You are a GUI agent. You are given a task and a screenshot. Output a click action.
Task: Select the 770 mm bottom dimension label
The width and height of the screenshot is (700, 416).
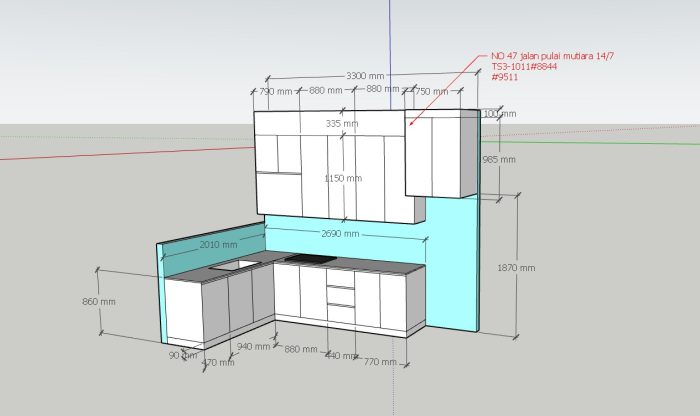pos(381,361)
